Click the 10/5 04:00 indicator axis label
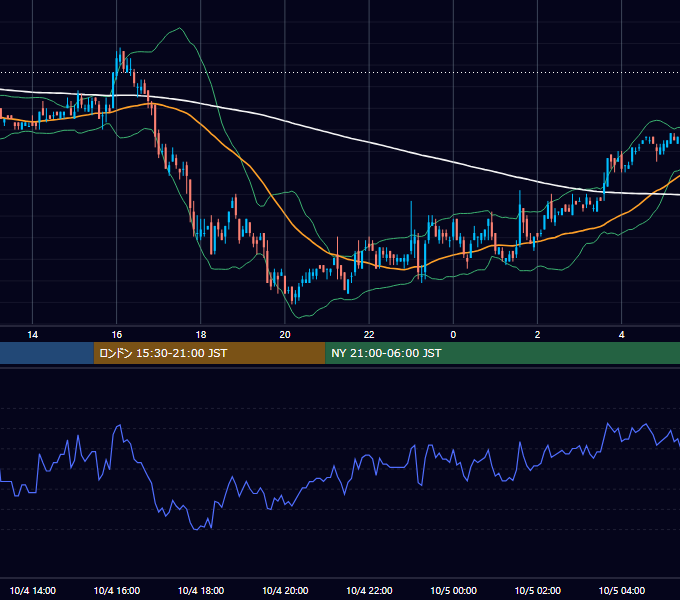This screenshot has width=680, height=600. tap(621, 590)
